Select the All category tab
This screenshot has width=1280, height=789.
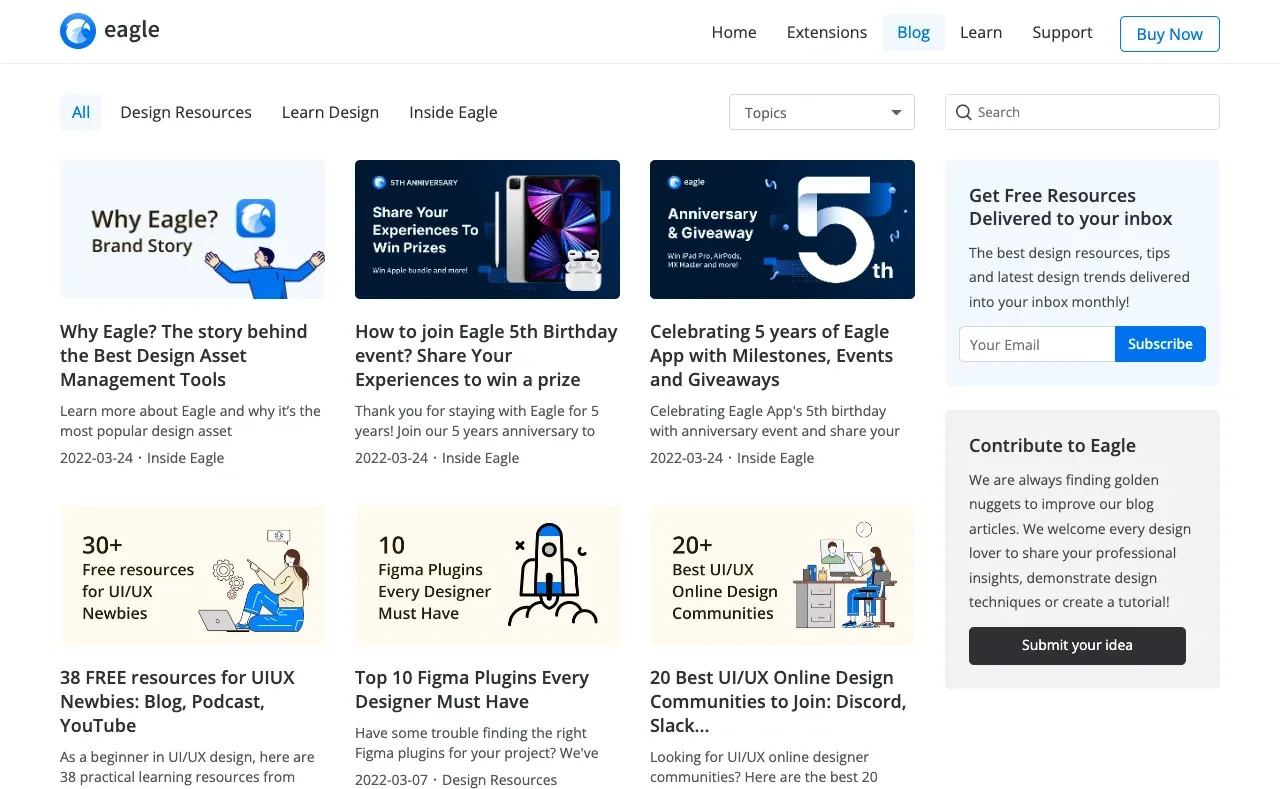81,112
